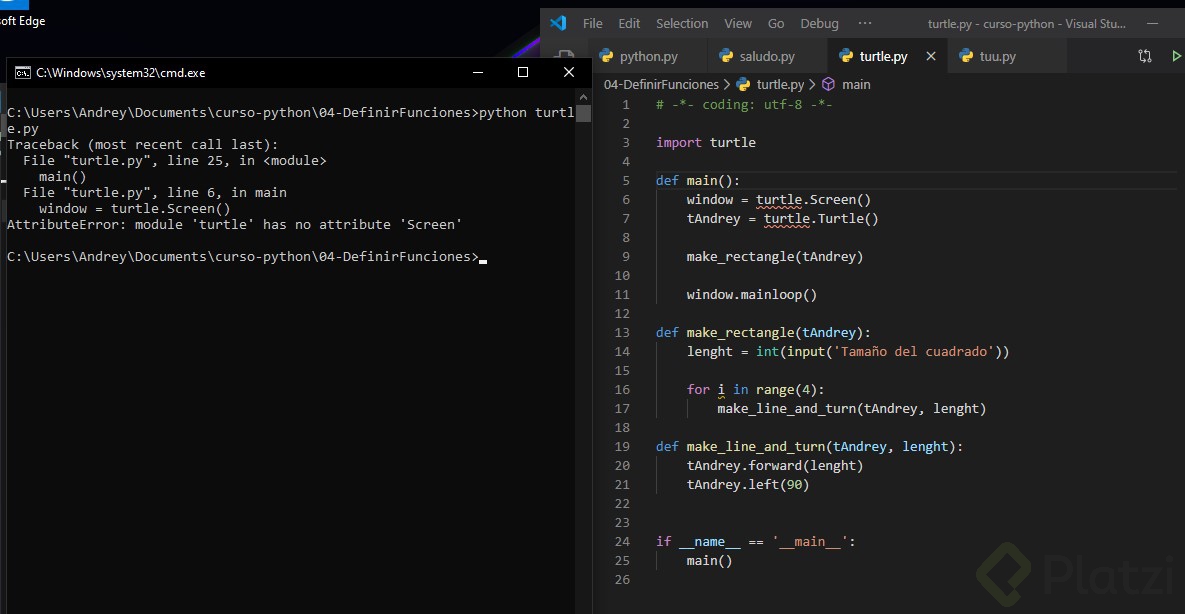Click 'tAndrey = turtle.Turtle()' code line

[x=782, y=219]
